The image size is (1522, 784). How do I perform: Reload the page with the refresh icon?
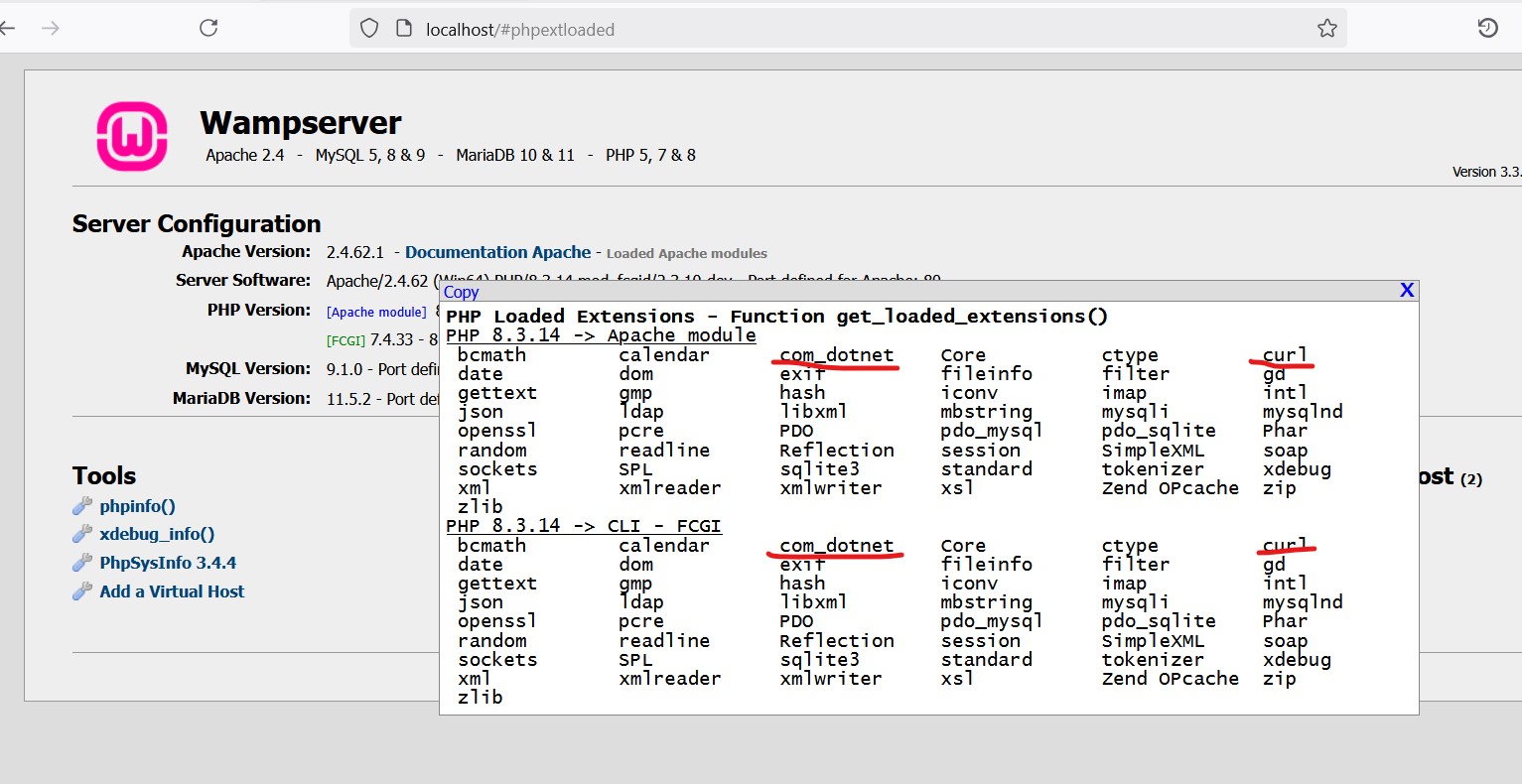[208, 28]
